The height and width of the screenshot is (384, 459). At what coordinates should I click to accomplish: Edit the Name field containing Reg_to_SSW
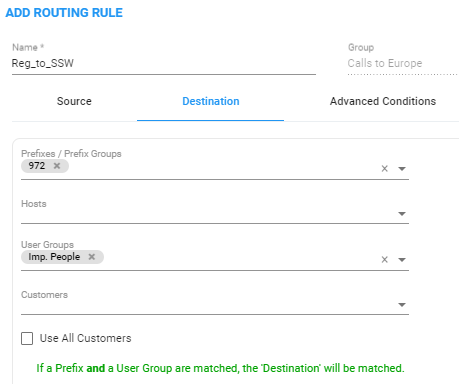[x=164, y=63]
